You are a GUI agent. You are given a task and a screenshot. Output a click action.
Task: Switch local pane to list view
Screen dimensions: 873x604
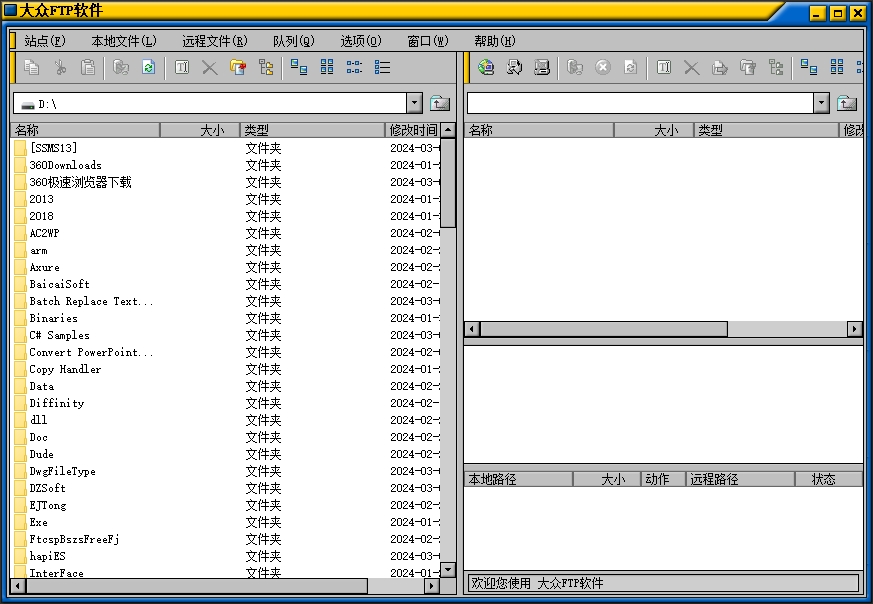pyautogui.click(x=354, y=68)
